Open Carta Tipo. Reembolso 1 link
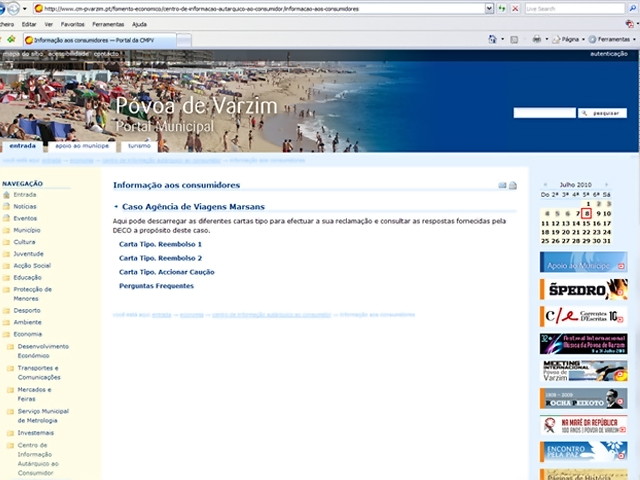 [x=160, y=244]
